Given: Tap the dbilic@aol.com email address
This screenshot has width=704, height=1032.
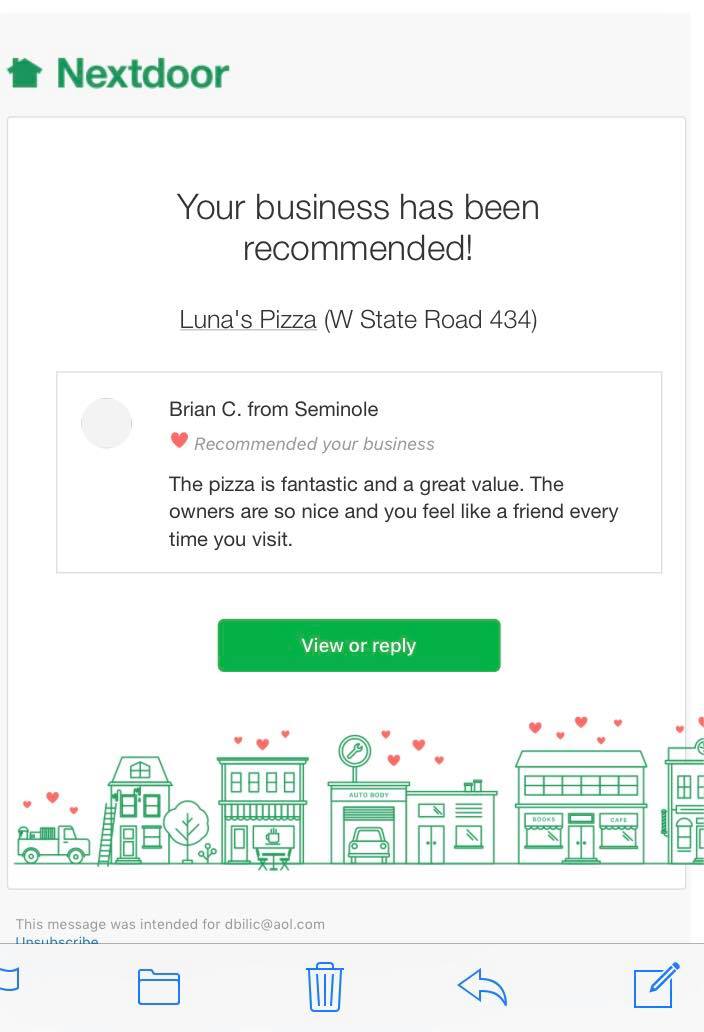Looking at the screenshot, I should pos(275,924).
